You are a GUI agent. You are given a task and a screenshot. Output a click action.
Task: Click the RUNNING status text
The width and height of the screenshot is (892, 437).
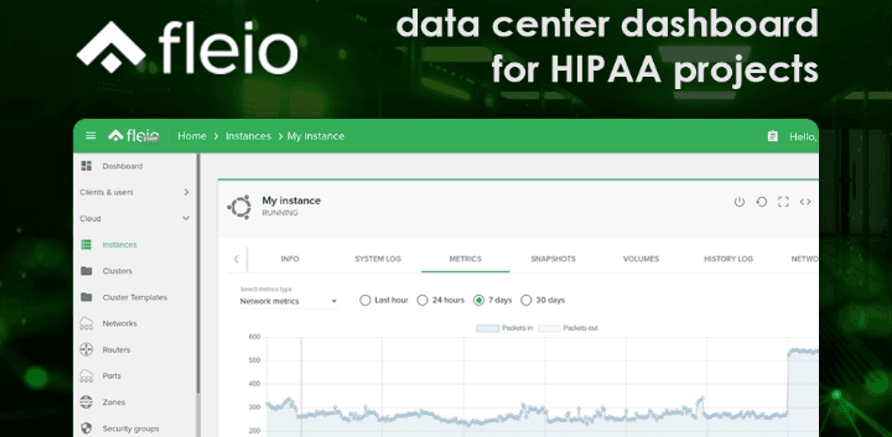(280, 213)
